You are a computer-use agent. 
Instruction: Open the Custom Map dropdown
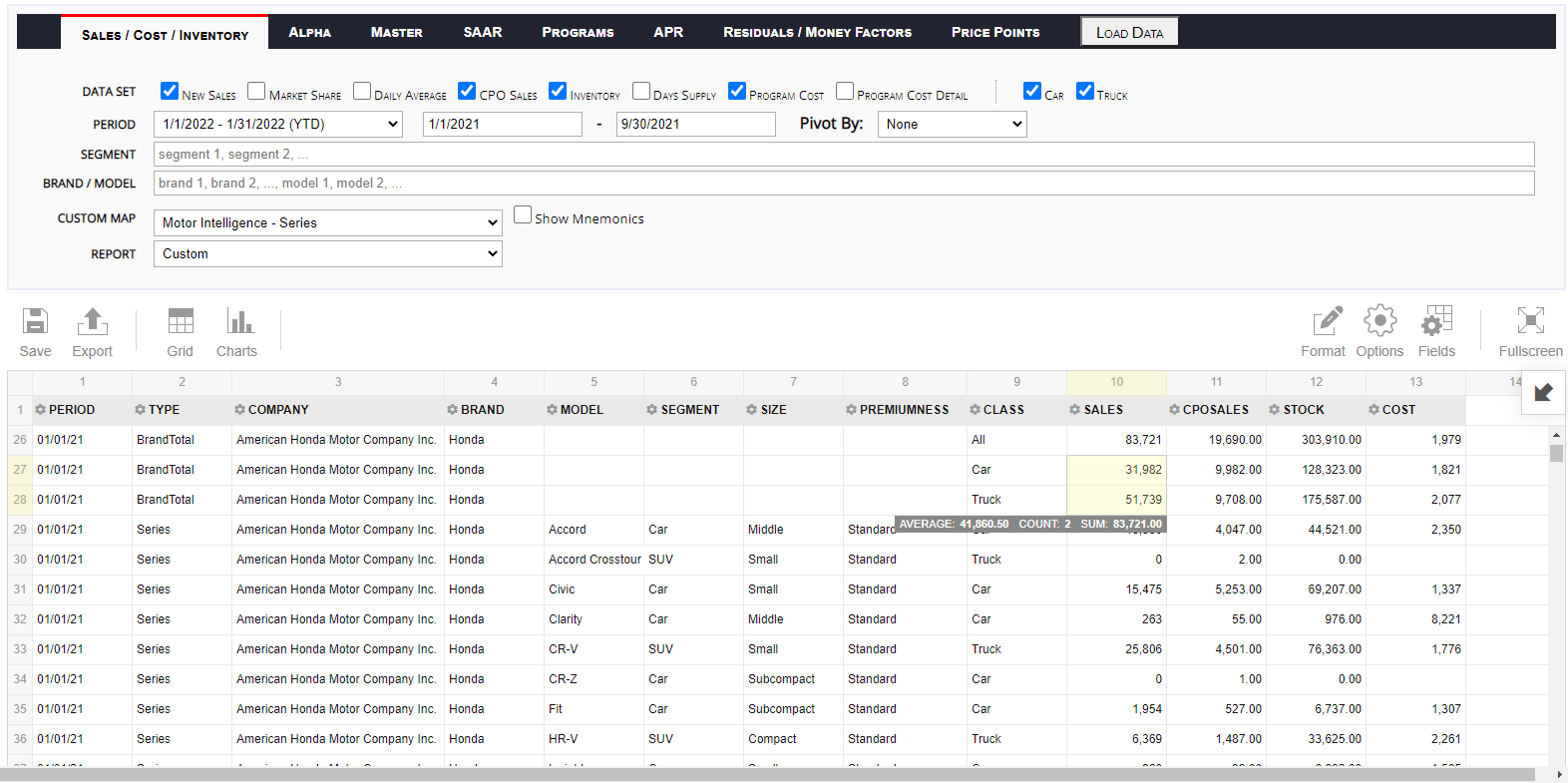point(328,222)
